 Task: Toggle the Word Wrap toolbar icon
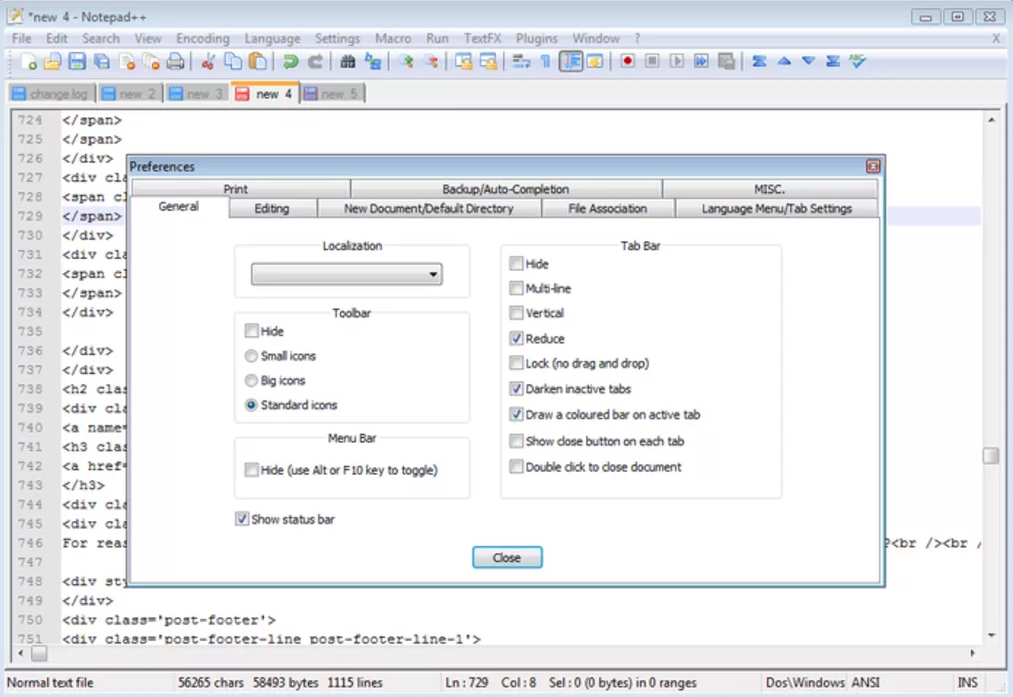pyautogui.click(x=521, y=61)
